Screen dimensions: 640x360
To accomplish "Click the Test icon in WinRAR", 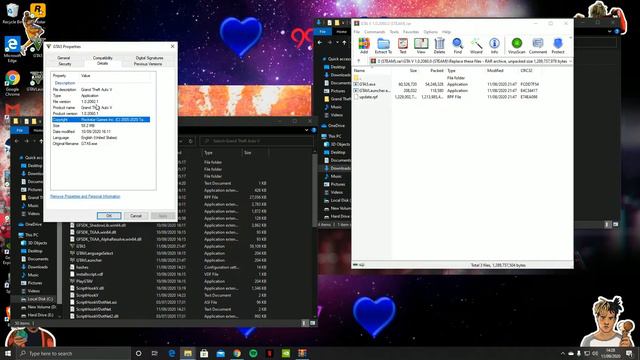I will click(x=402, y=46).
